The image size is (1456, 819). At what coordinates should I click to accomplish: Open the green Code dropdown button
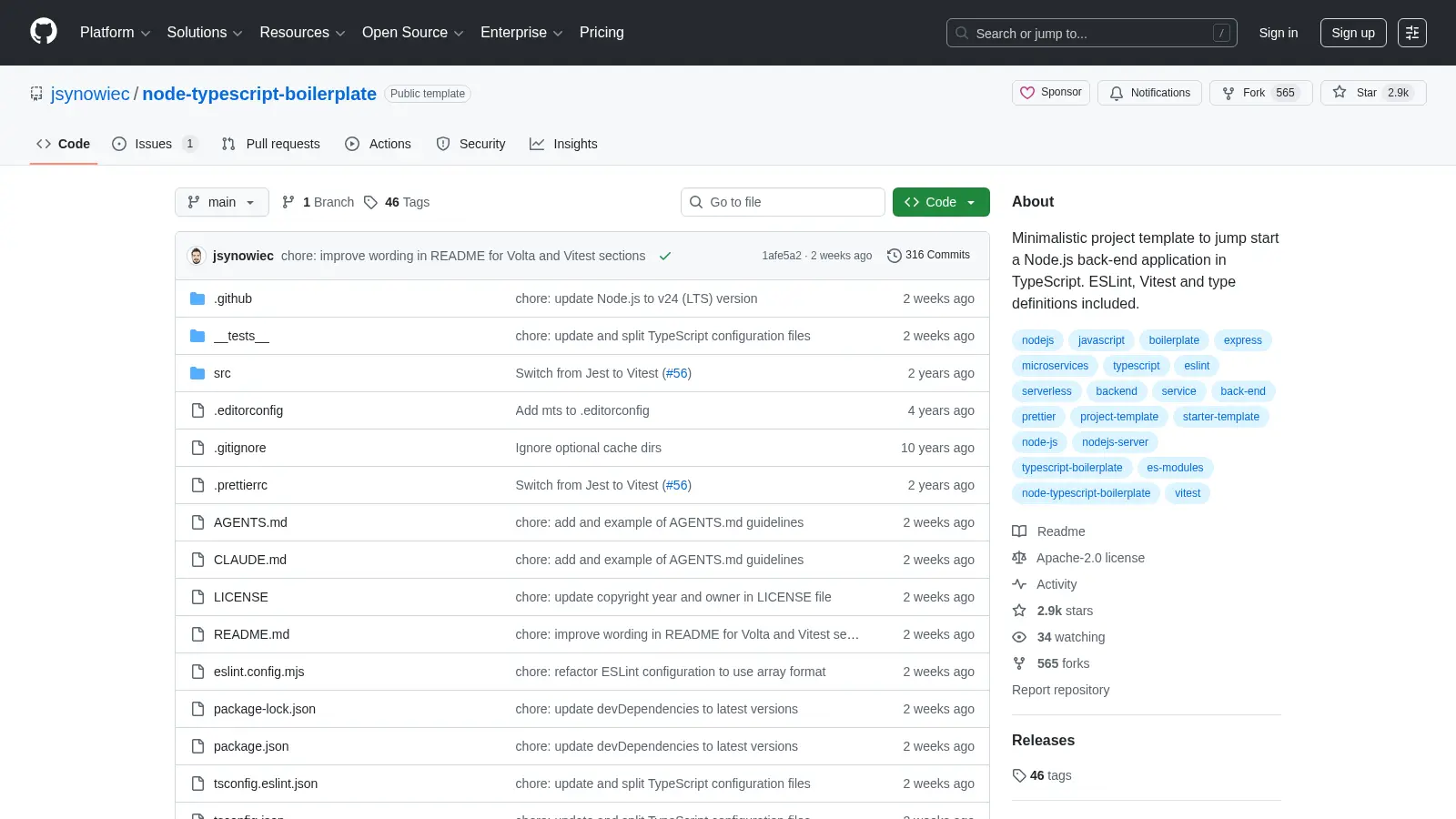pyautogui.click(x=941, y=202)
